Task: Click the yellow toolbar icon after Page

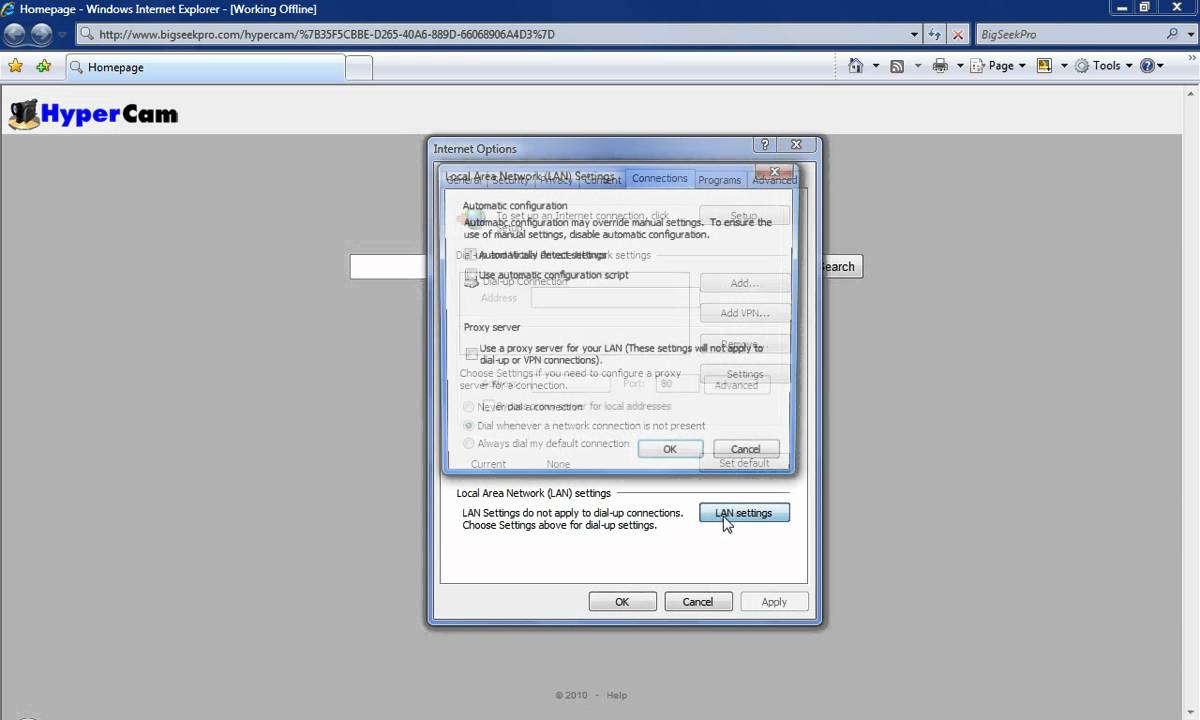Action: coord(1045,66)
